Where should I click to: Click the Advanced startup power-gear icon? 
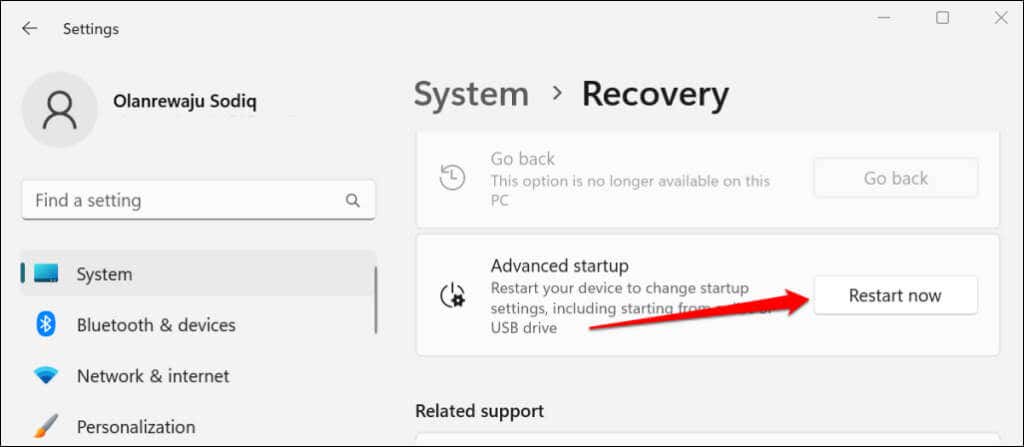452,295
